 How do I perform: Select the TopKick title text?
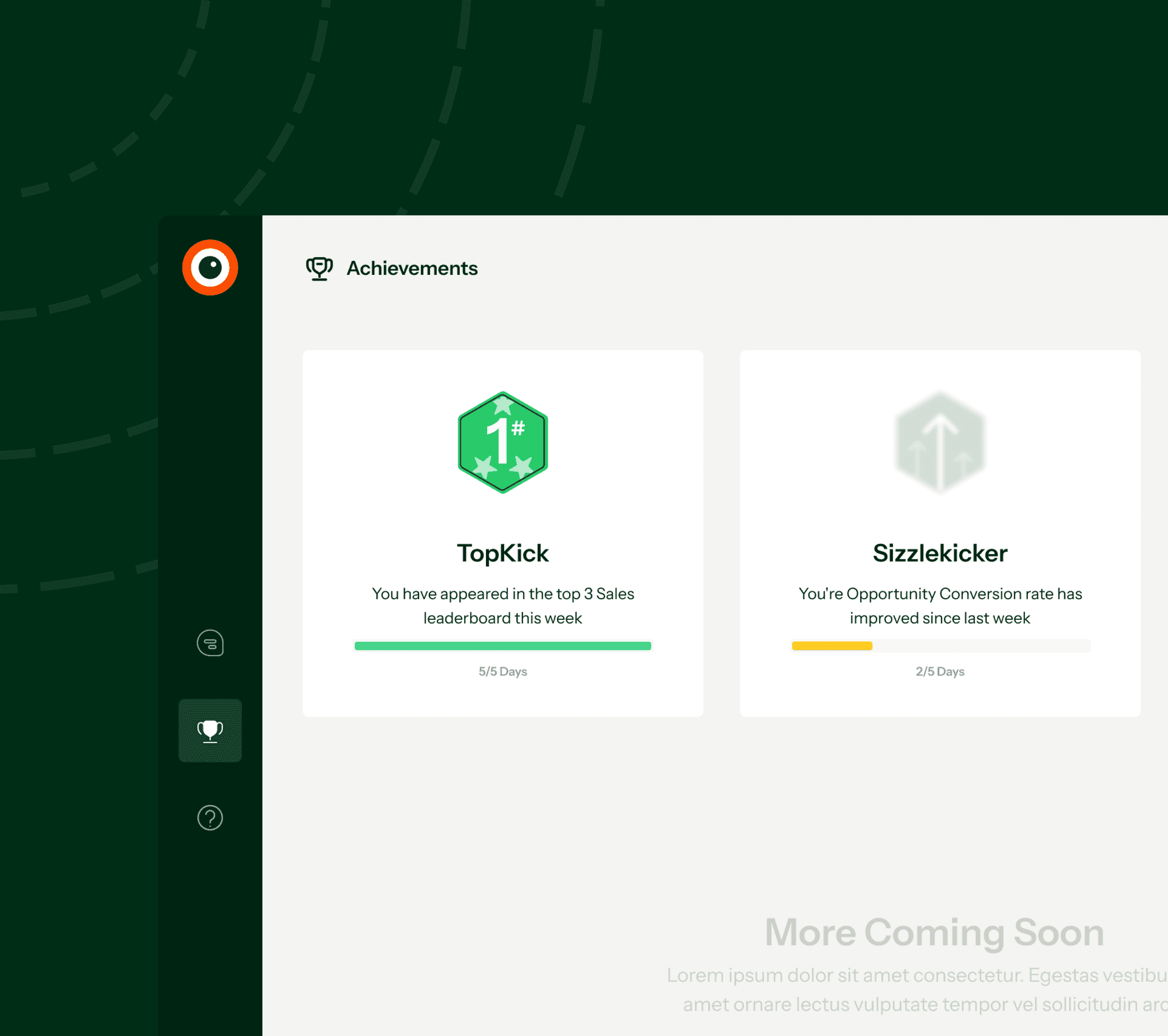[x=502, y=552]
